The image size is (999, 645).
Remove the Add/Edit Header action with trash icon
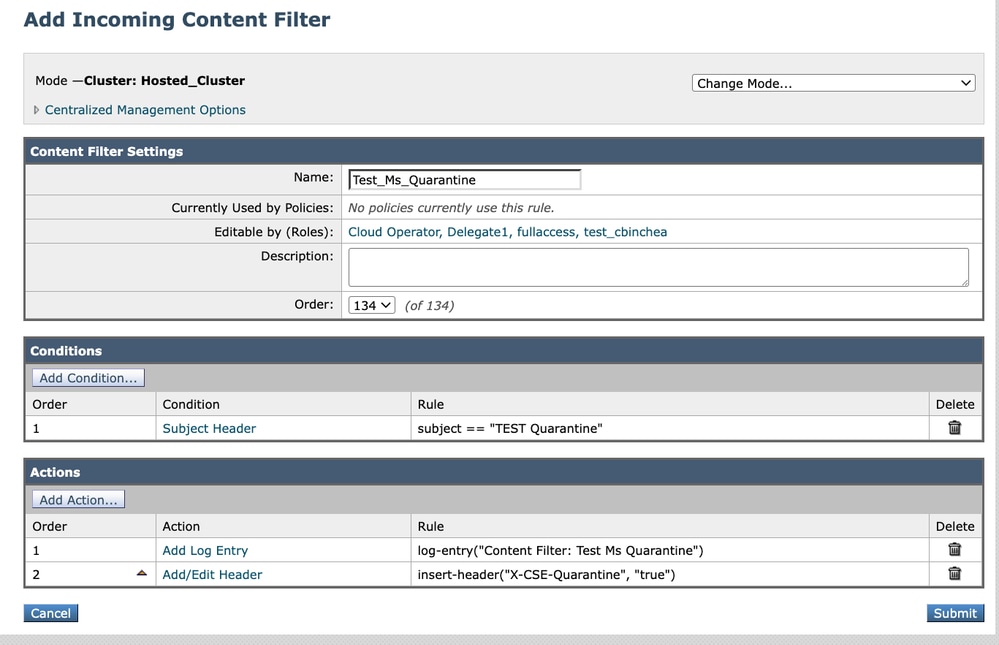click(x=954, y=574)
